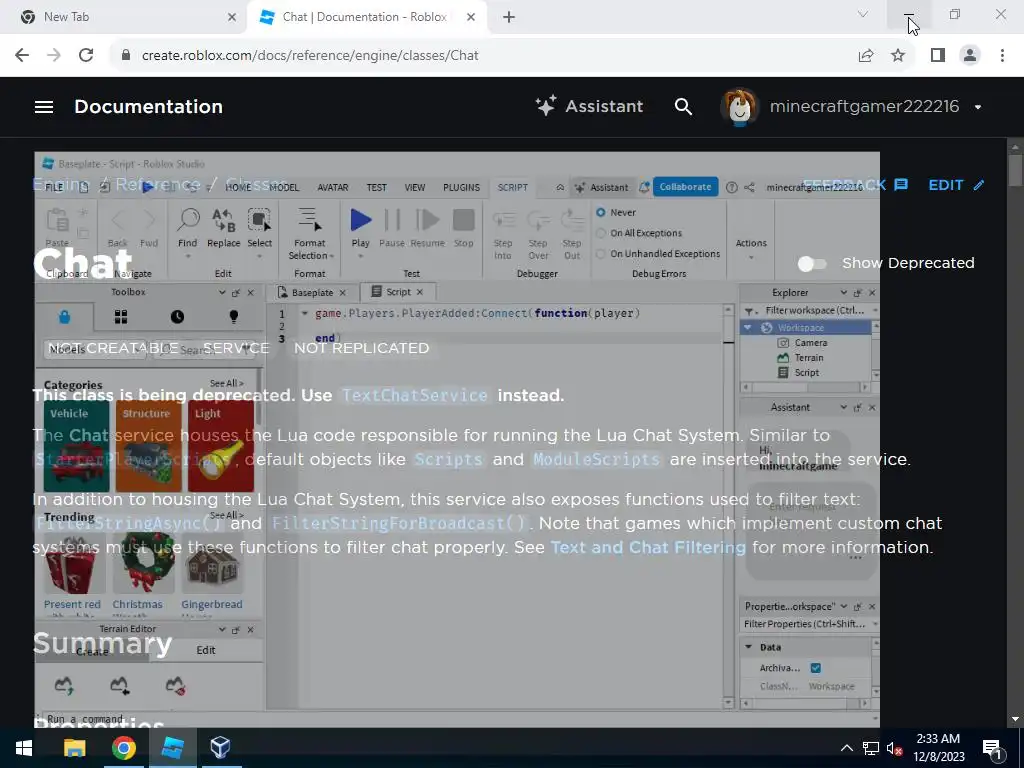Open the Light category tile in Studio Toolbox

point(221,446)
